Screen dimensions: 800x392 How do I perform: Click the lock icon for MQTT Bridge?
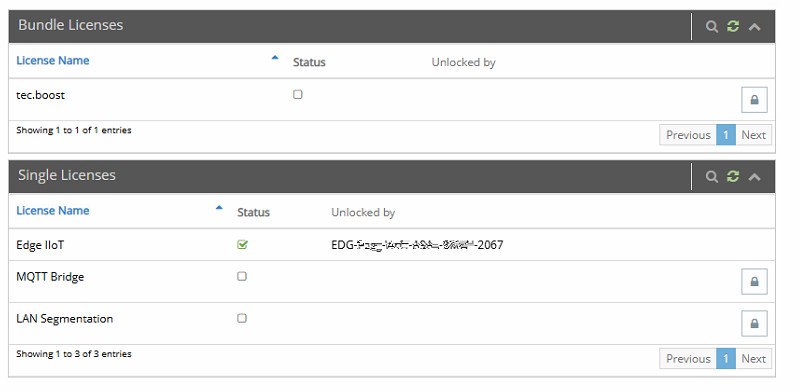tap(754, 282)
